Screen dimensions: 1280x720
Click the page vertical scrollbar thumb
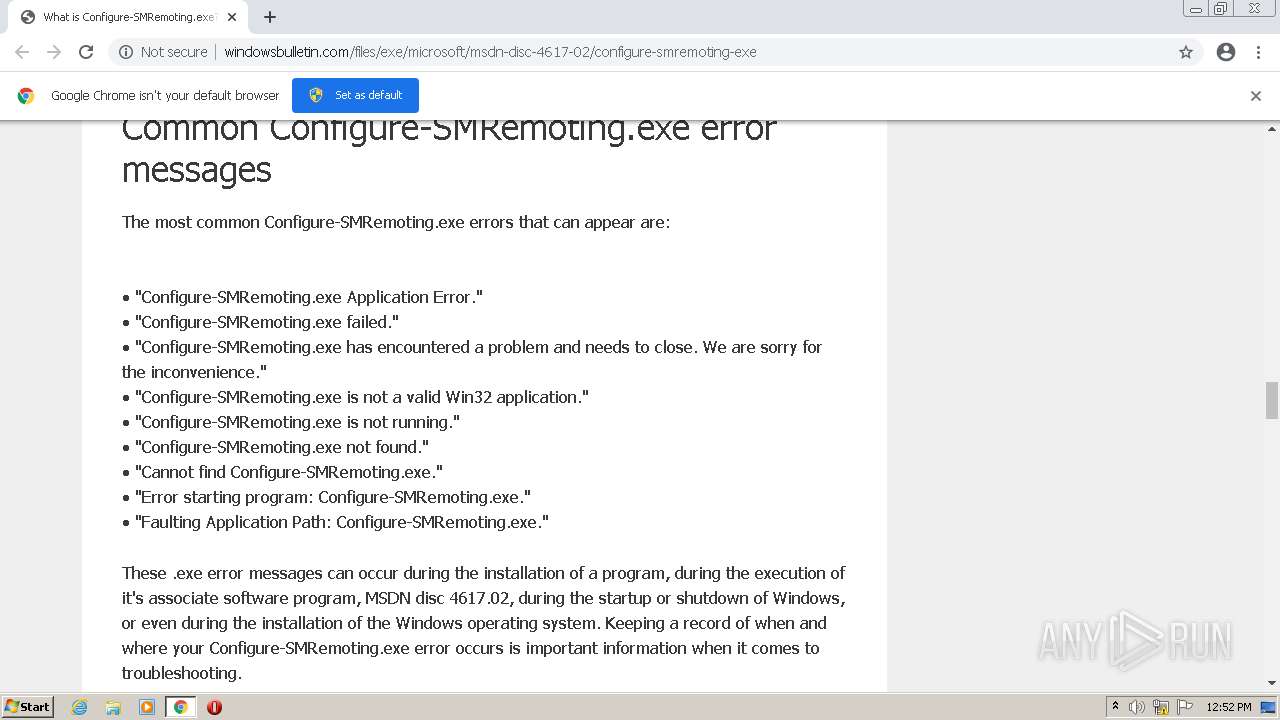coord(1272,400)
